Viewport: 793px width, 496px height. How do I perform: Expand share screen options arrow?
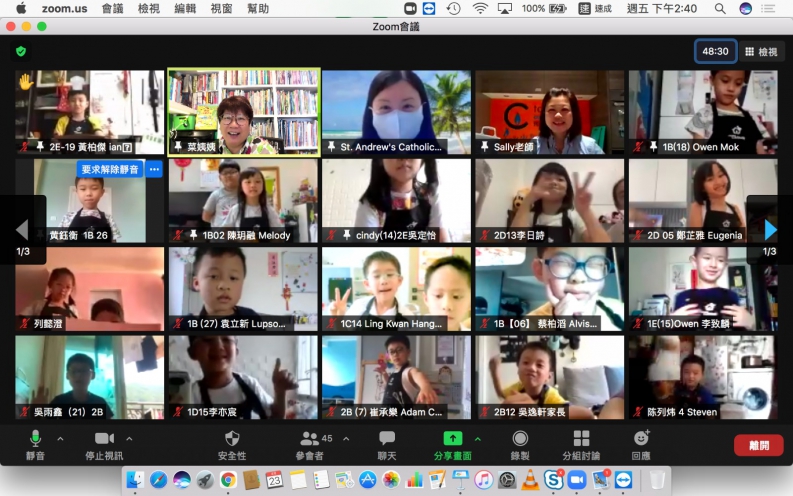tap(477, 439)
